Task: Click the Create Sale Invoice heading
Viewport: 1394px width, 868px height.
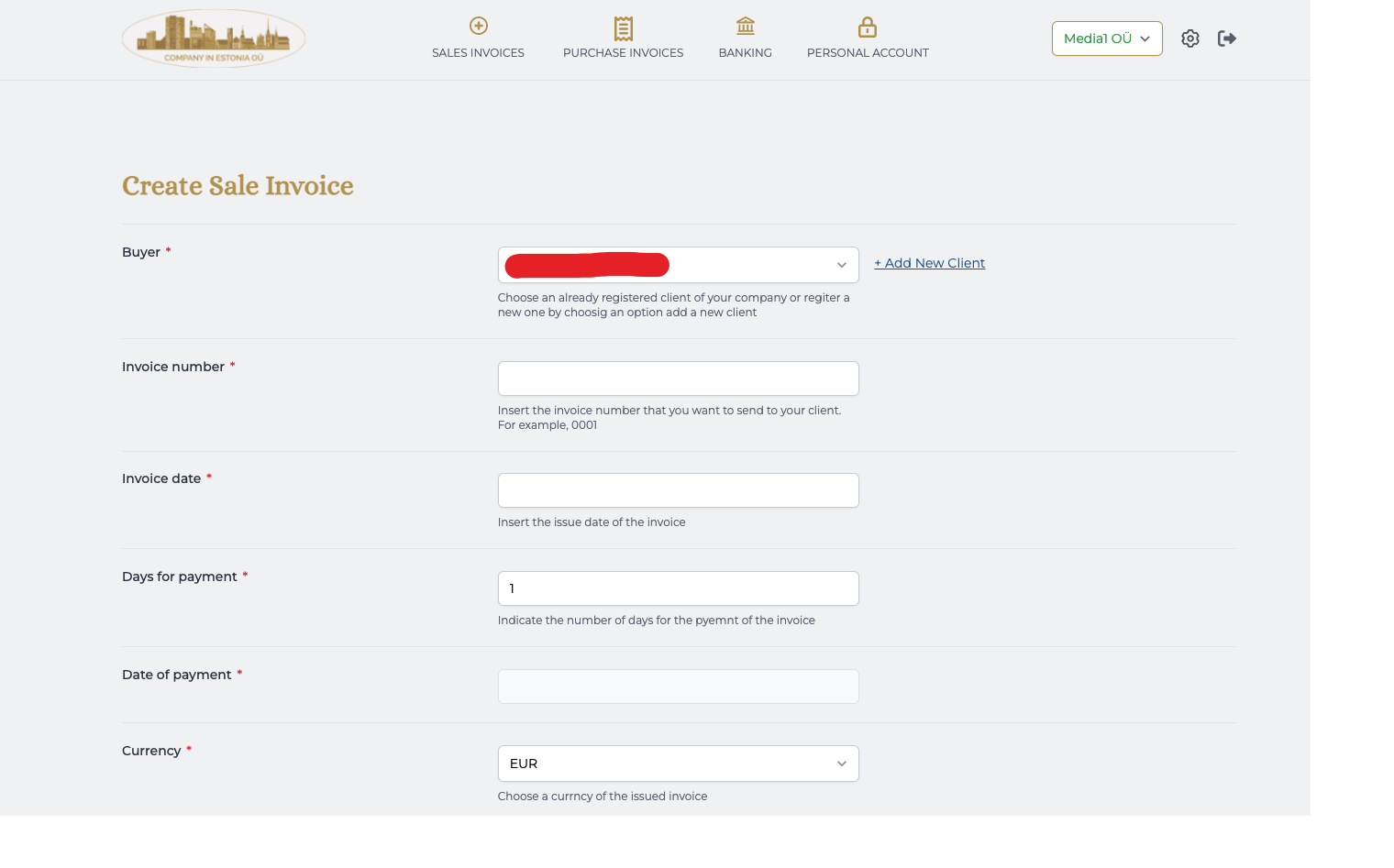Action: point(237,186)
